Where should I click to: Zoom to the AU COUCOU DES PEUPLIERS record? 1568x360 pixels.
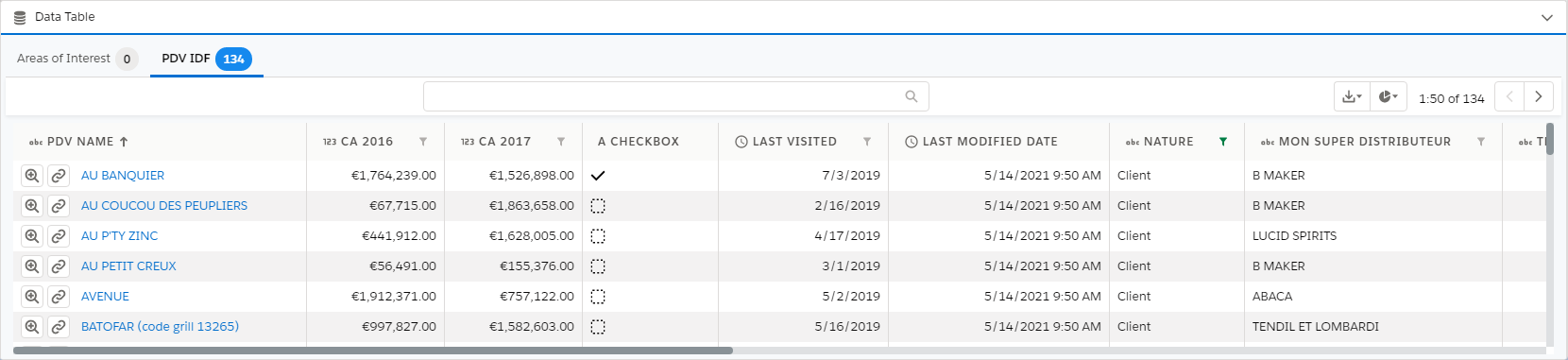32,206
